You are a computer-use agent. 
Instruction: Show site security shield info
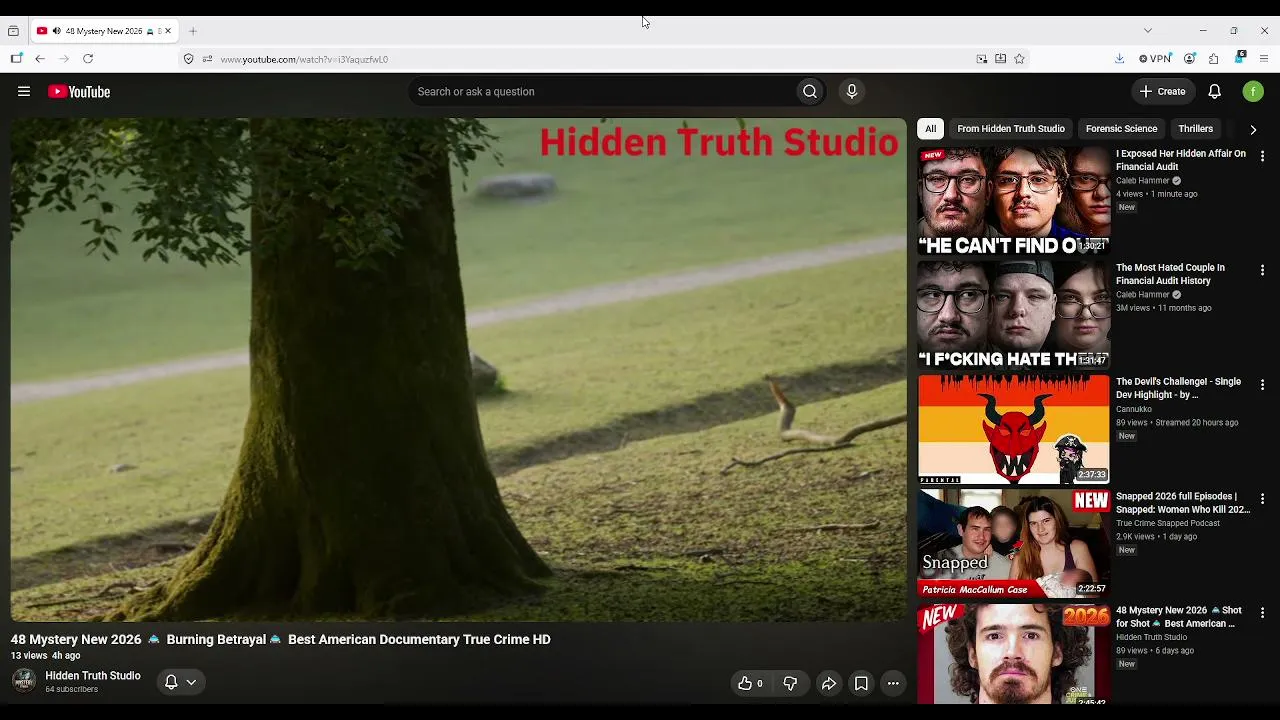click(188, 59)
